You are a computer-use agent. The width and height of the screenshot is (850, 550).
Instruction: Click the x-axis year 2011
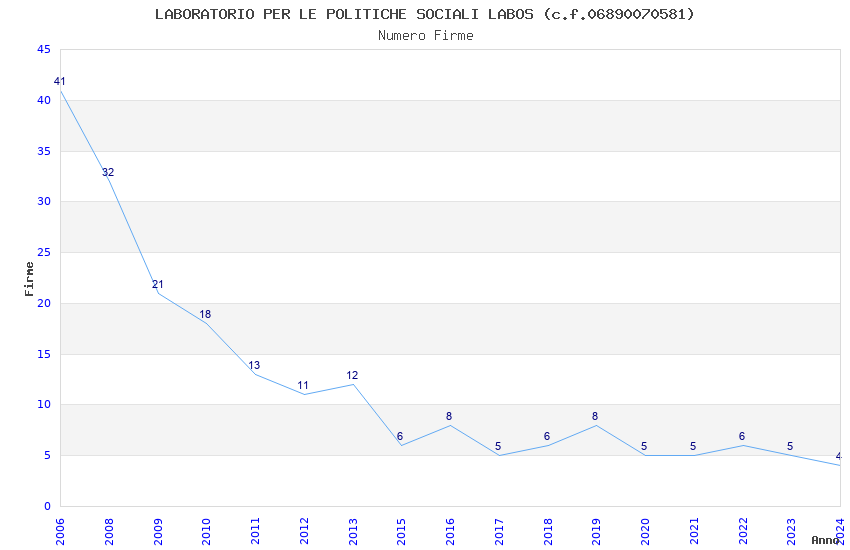[x=255, y=531]
